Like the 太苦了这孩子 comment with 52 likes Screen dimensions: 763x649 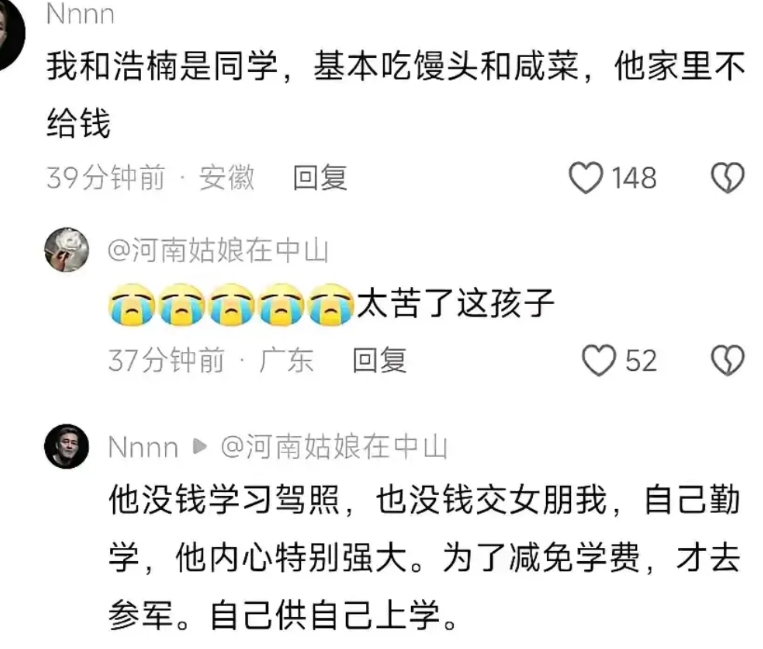pos(599,361)
